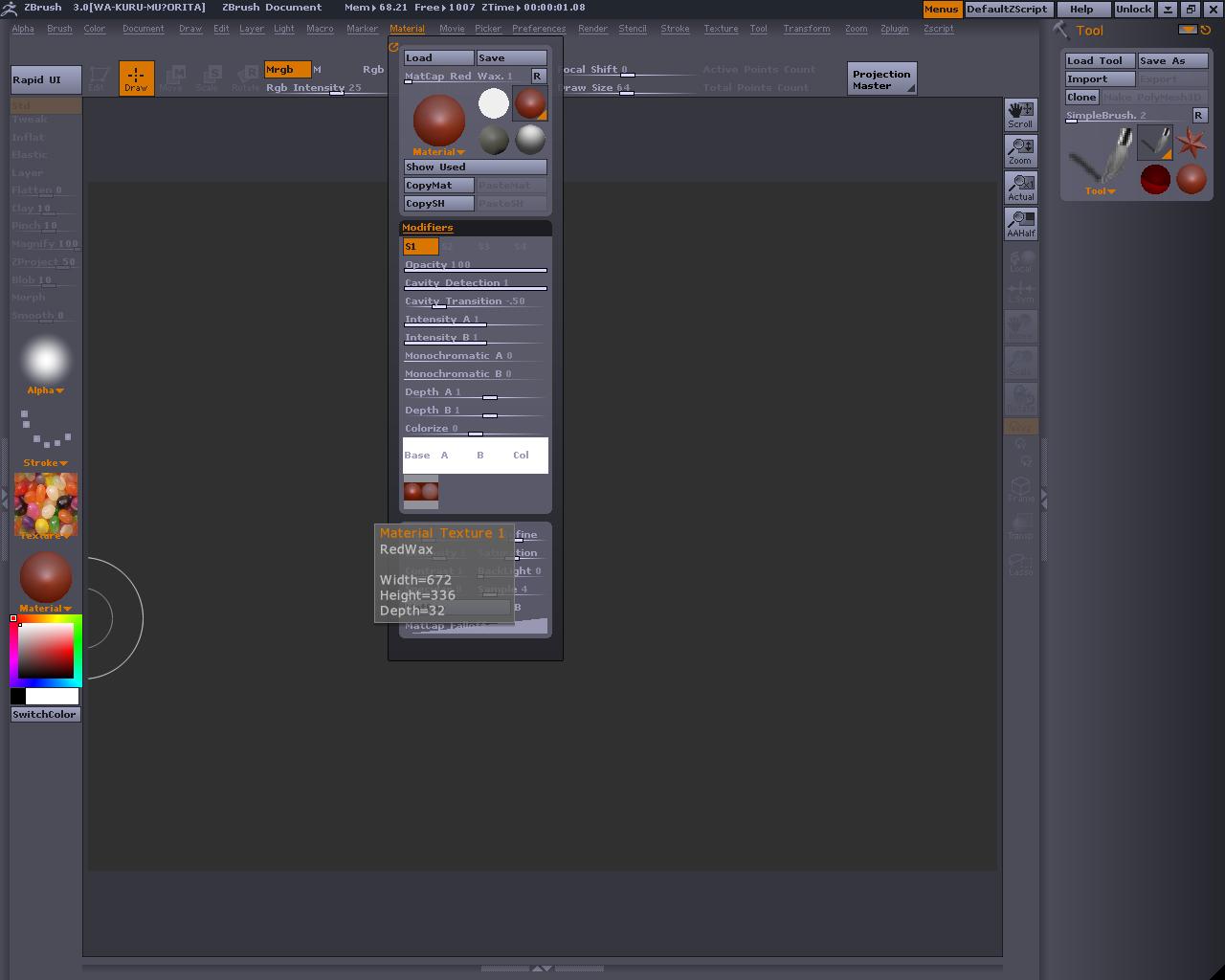Toggle the Menus button
The image size is (1225, 980).
(941, 9)
